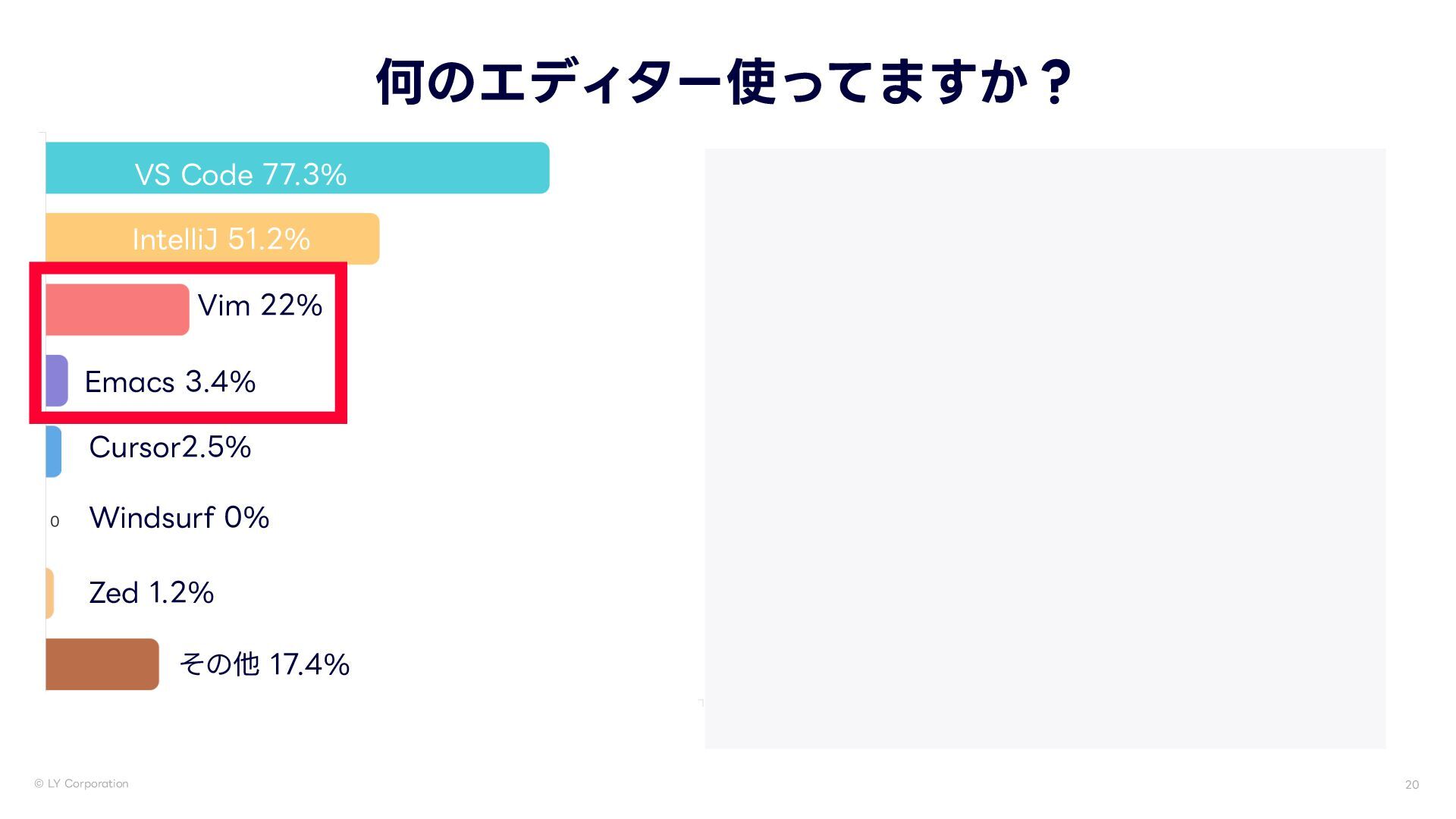Click the Emacs 3.4% label
The height and width of the screenshot is (819, 1456).
(170, 381)
